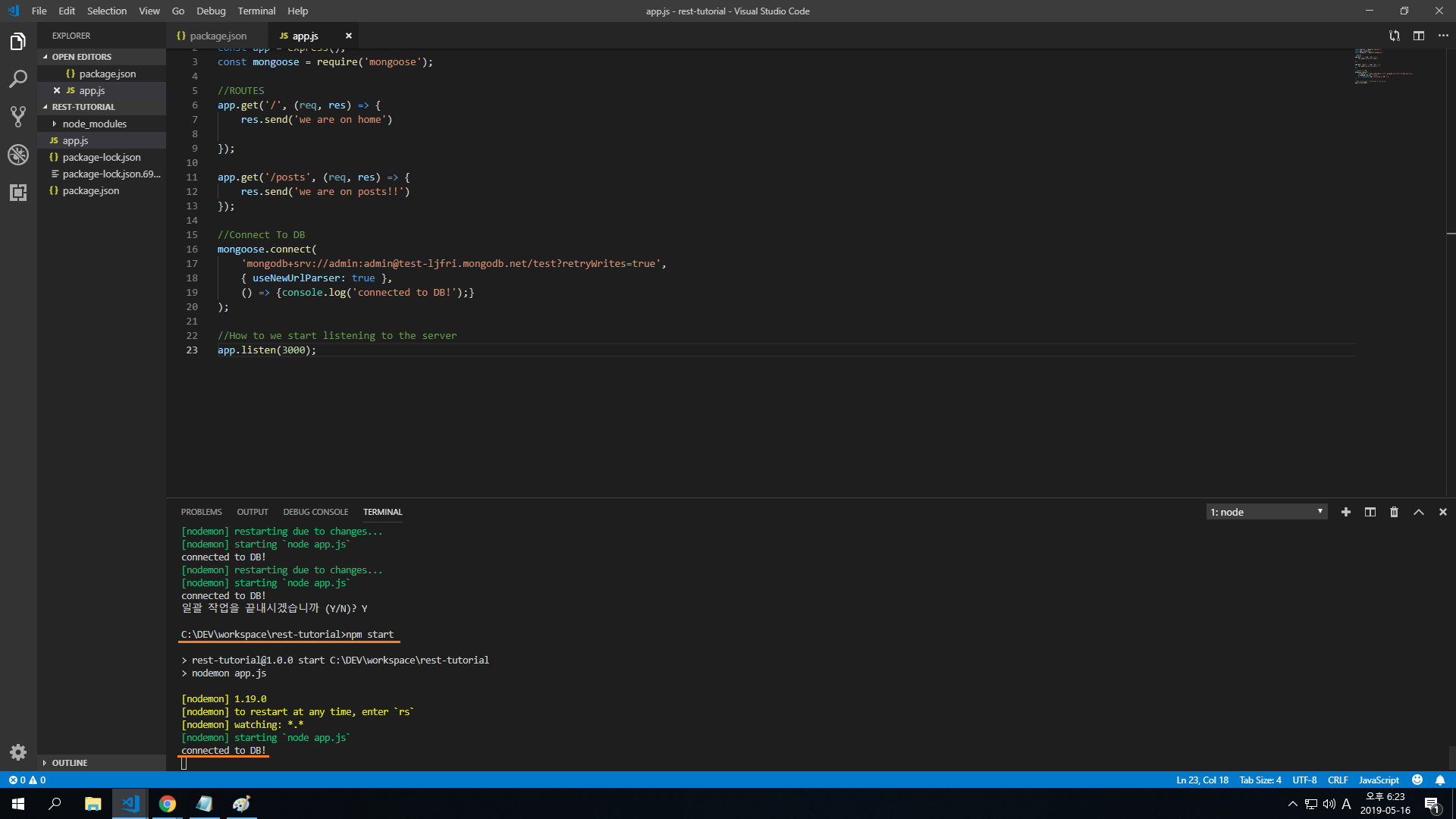Image resolution: width=1456 pixels, height=819 pixels.
Task: Click the code minimap overview
Action: [1384, 66]
